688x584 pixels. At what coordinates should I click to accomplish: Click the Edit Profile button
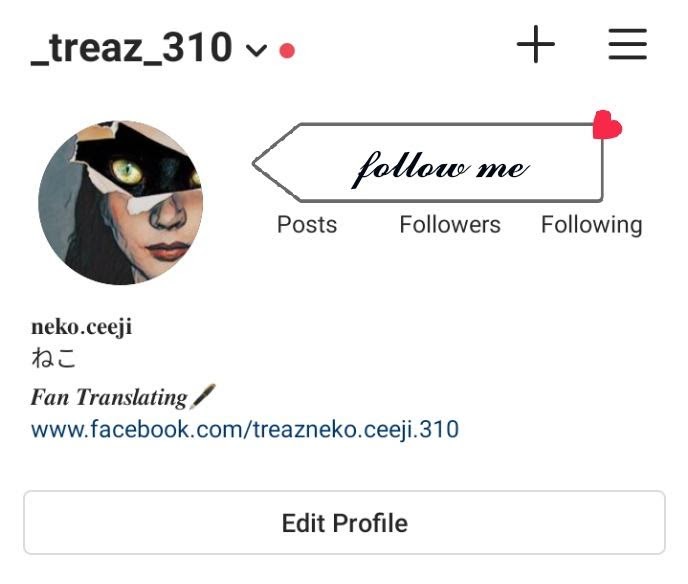coord(344,523)
